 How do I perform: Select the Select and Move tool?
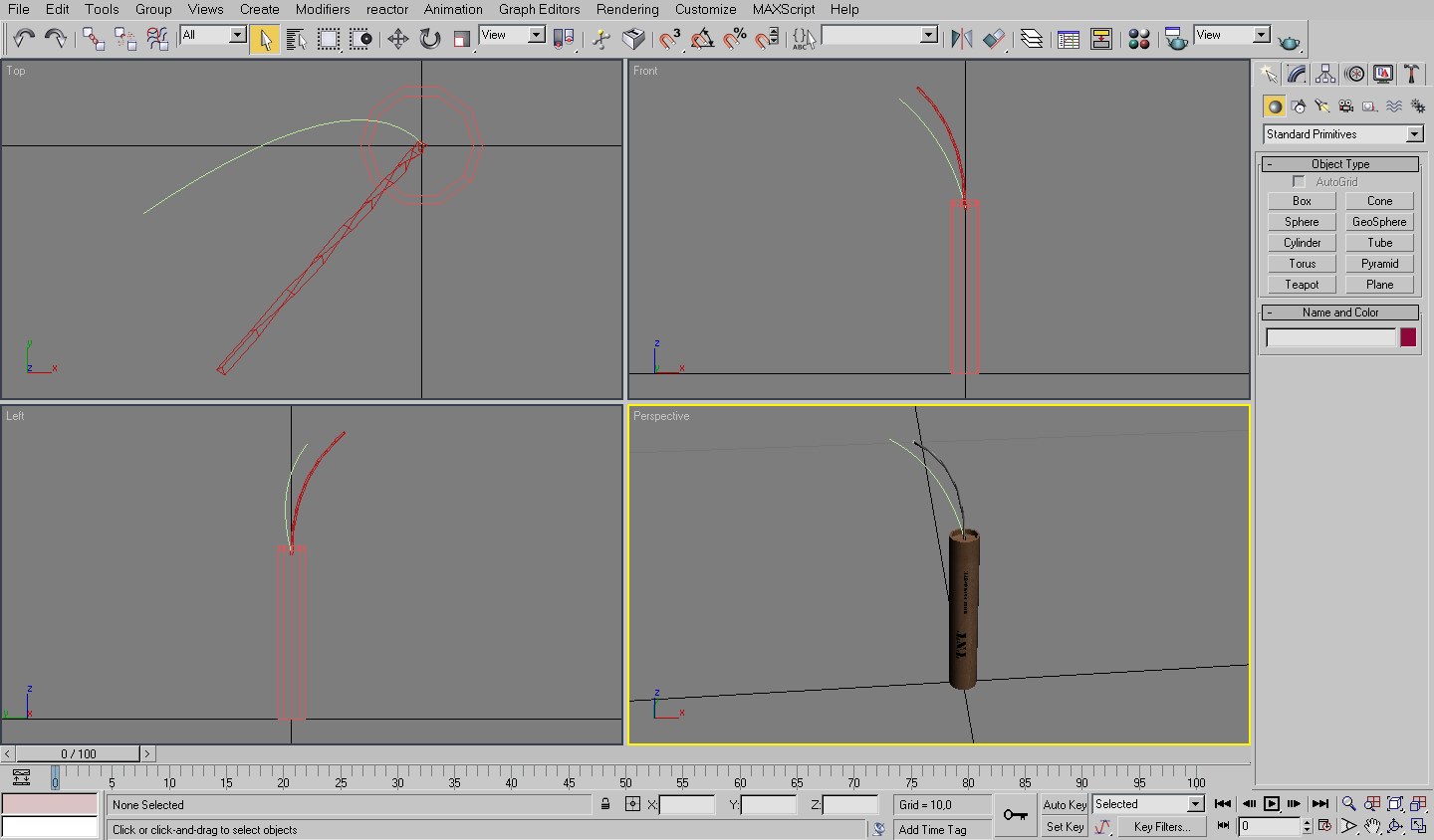click(399, 39)
